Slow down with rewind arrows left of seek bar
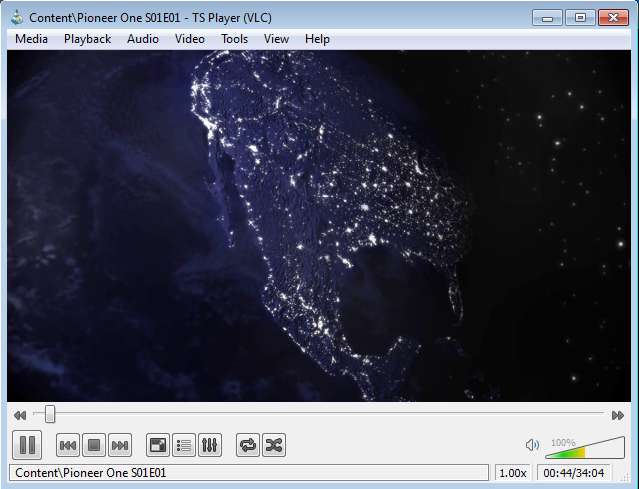Image resolution: width=639 pixels, height=489 pixels. (20, 415)
